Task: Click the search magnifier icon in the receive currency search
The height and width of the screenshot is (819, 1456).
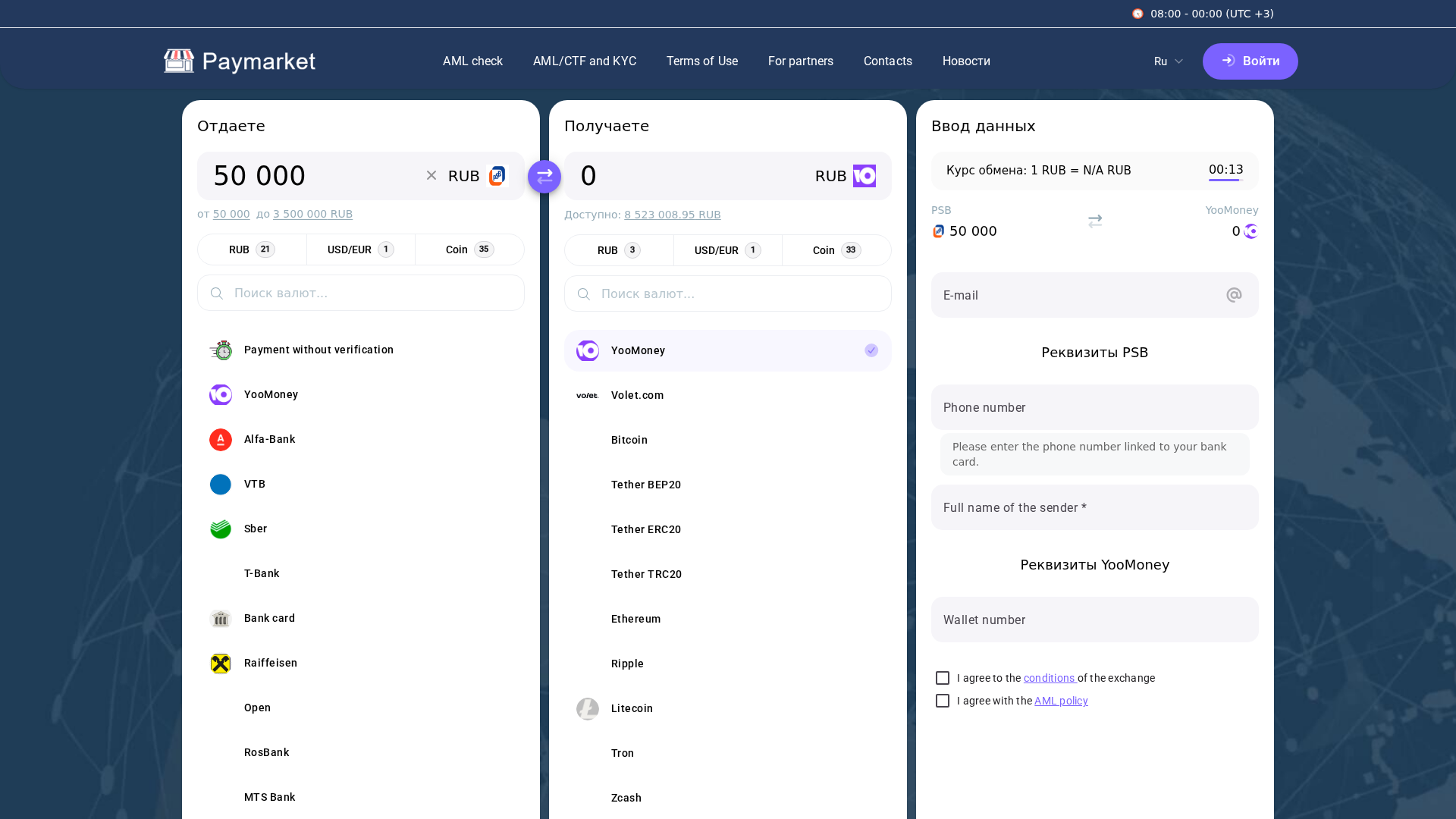Action: pyautogui.click(x=584, y=294)
